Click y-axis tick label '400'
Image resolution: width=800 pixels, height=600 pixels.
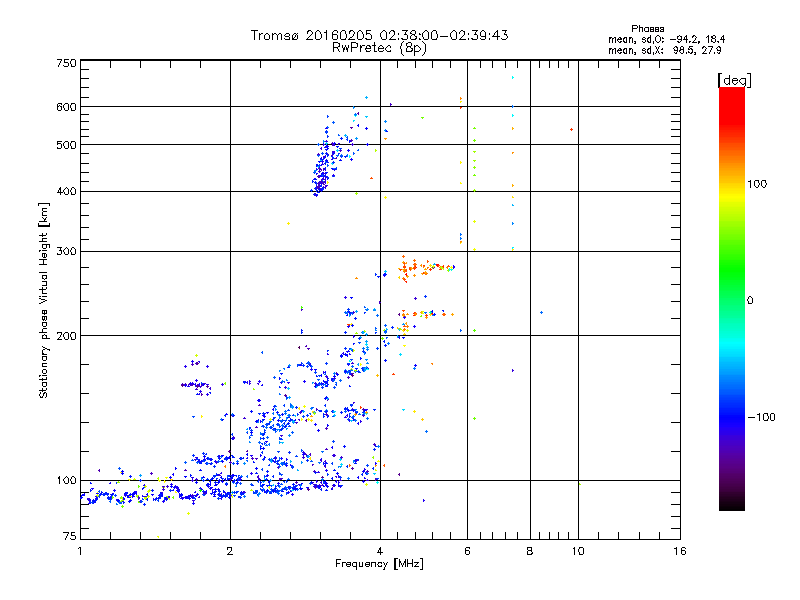pyautogui.click(x=66, y=191)
